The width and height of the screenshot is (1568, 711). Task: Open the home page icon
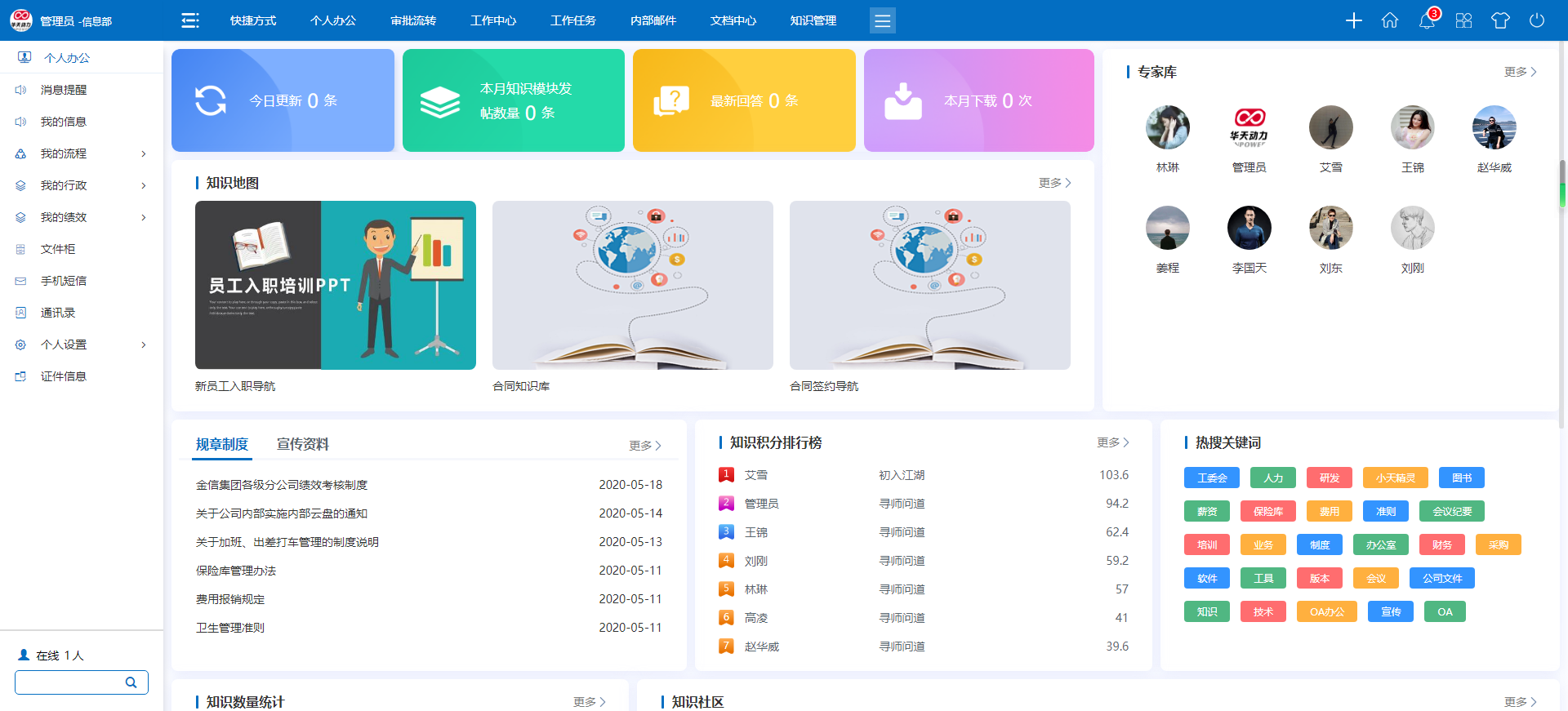(1390, 20)
